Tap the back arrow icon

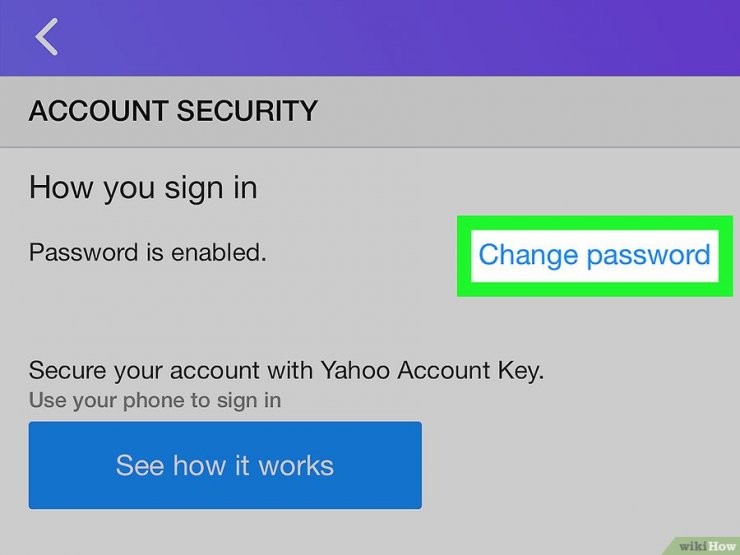[46, 37]
